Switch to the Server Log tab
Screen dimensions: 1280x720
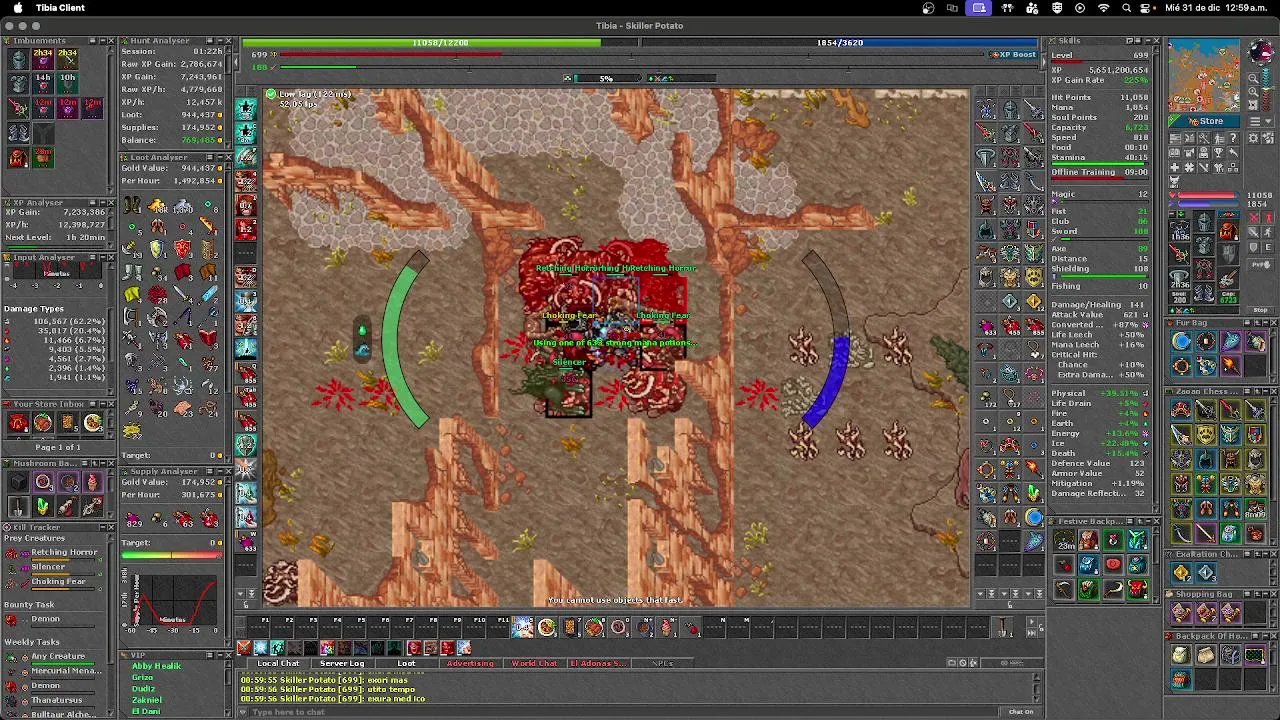click(x=342, y=663)
